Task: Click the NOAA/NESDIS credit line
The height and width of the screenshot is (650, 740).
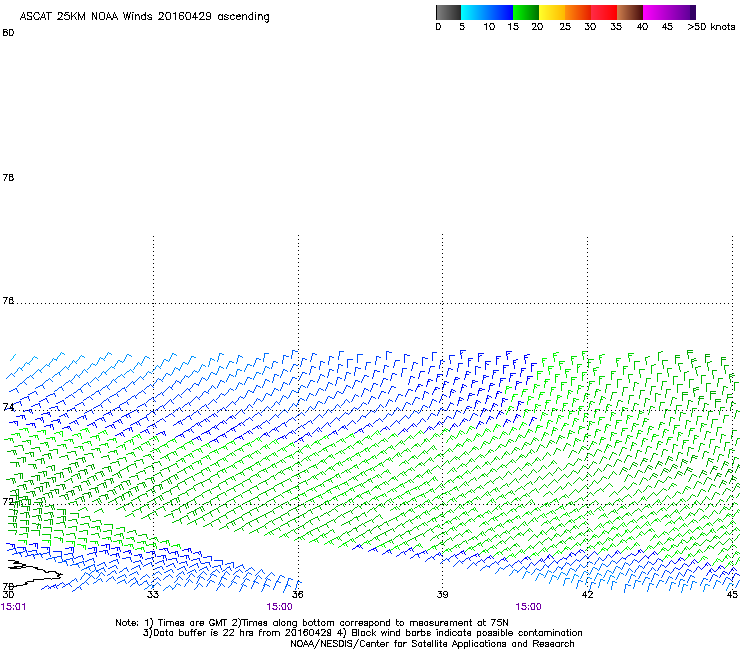Action: [432, 644]
